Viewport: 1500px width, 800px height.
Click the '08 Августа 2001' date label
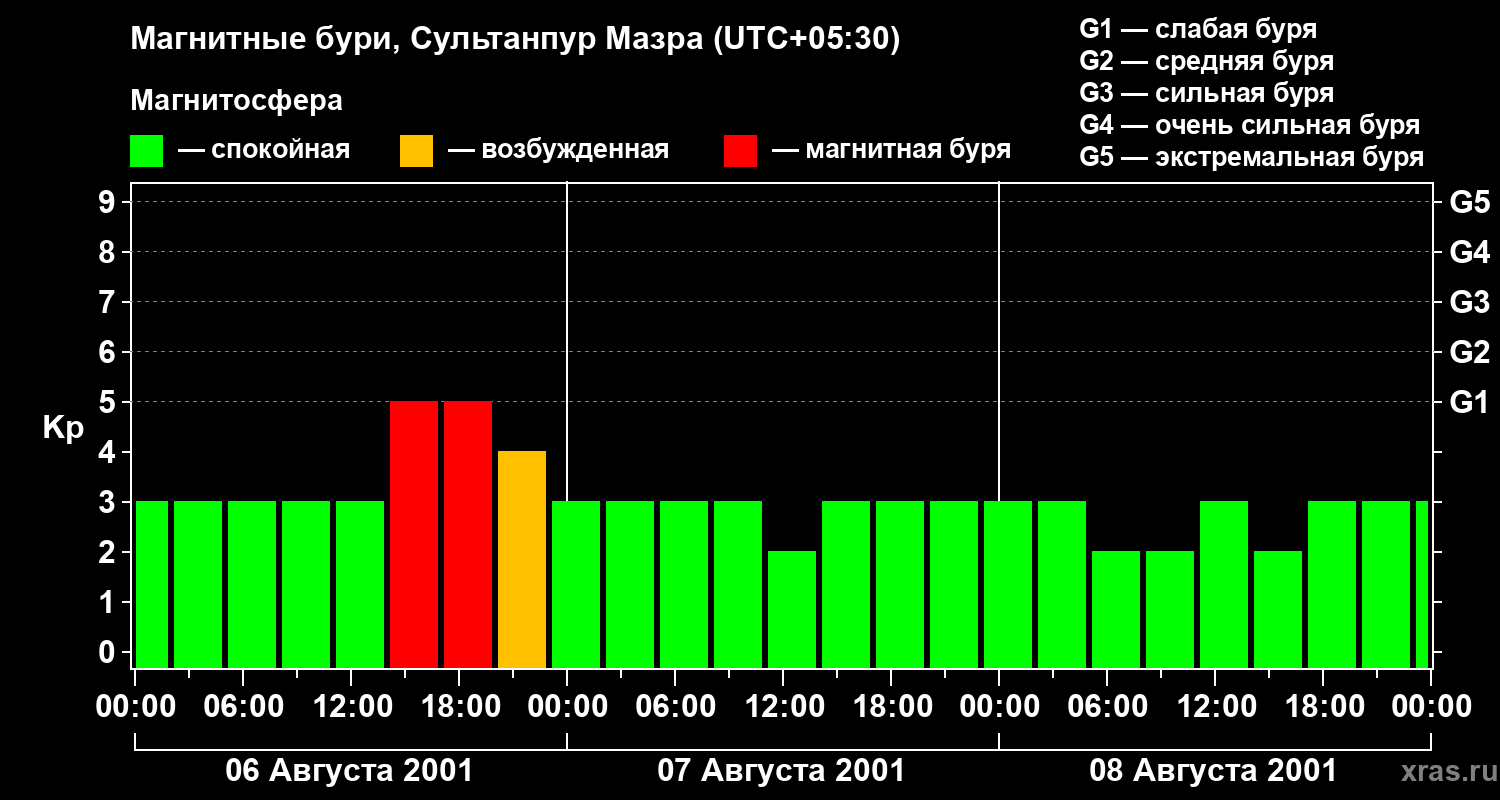pyautogui.click(x=1213, y=771)
